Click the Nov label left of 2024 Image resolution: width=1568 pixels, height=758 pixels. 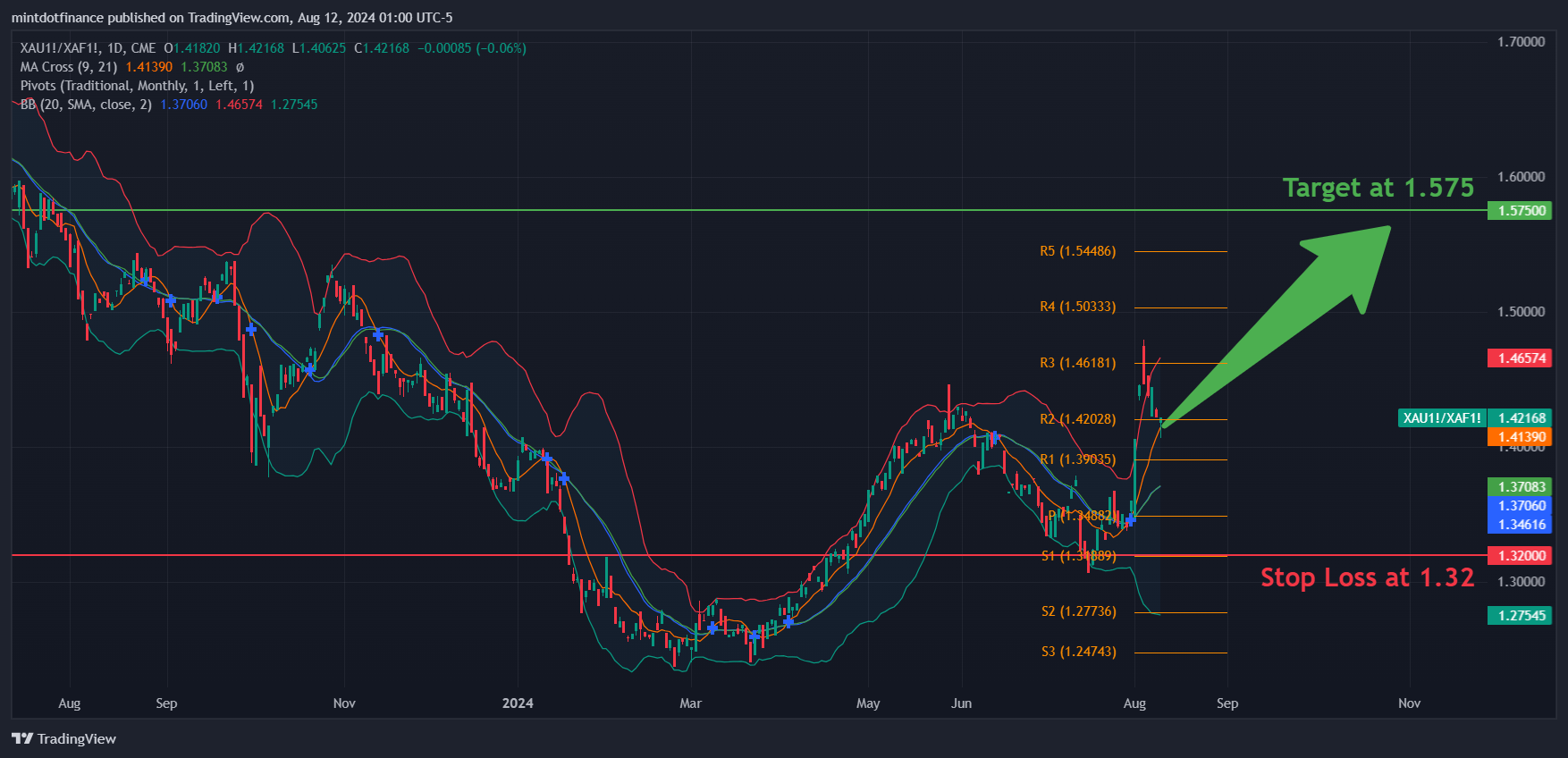(344, 703)
